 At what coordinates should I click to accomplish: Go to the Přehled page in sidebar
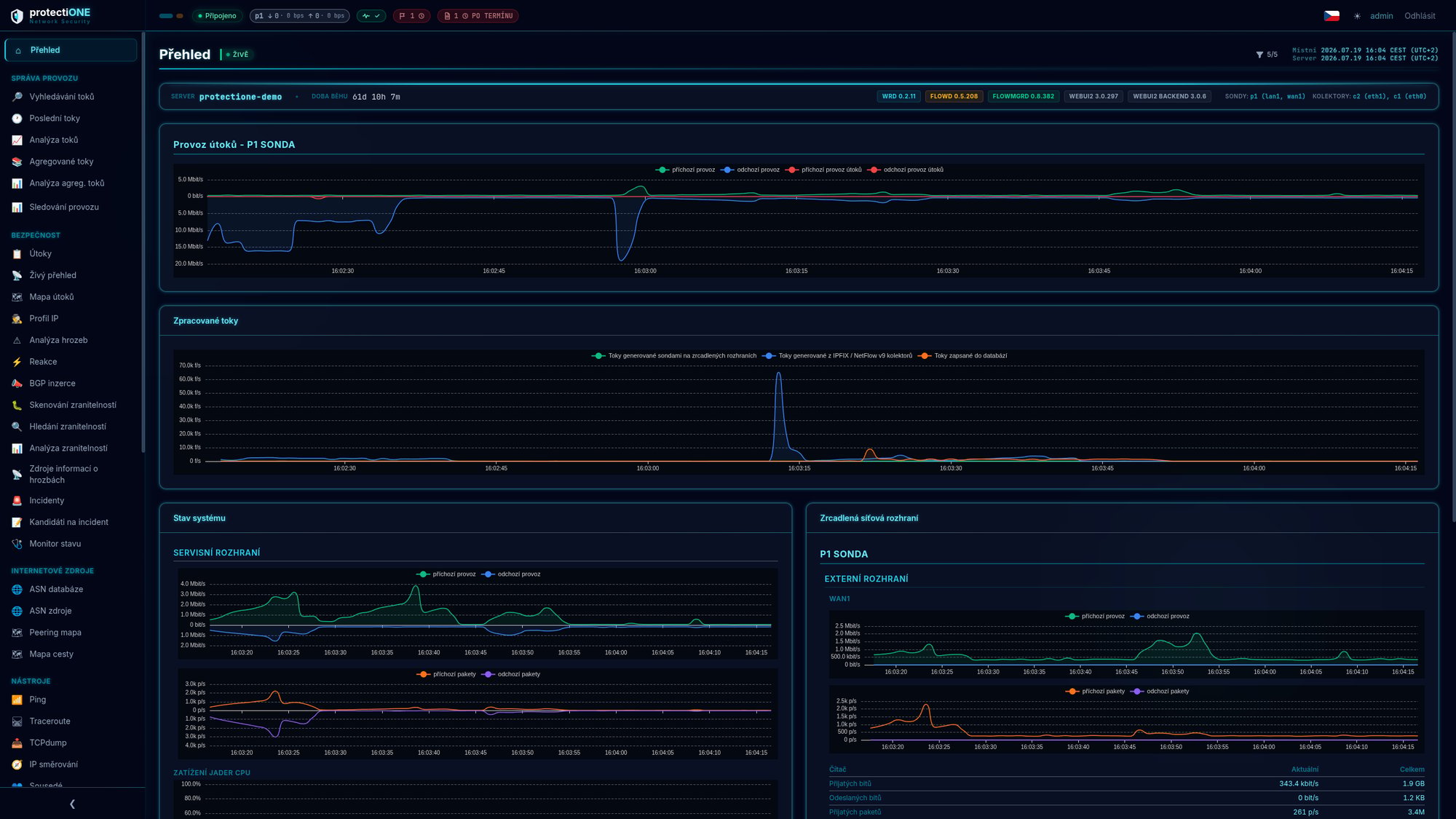click(71, 50)
